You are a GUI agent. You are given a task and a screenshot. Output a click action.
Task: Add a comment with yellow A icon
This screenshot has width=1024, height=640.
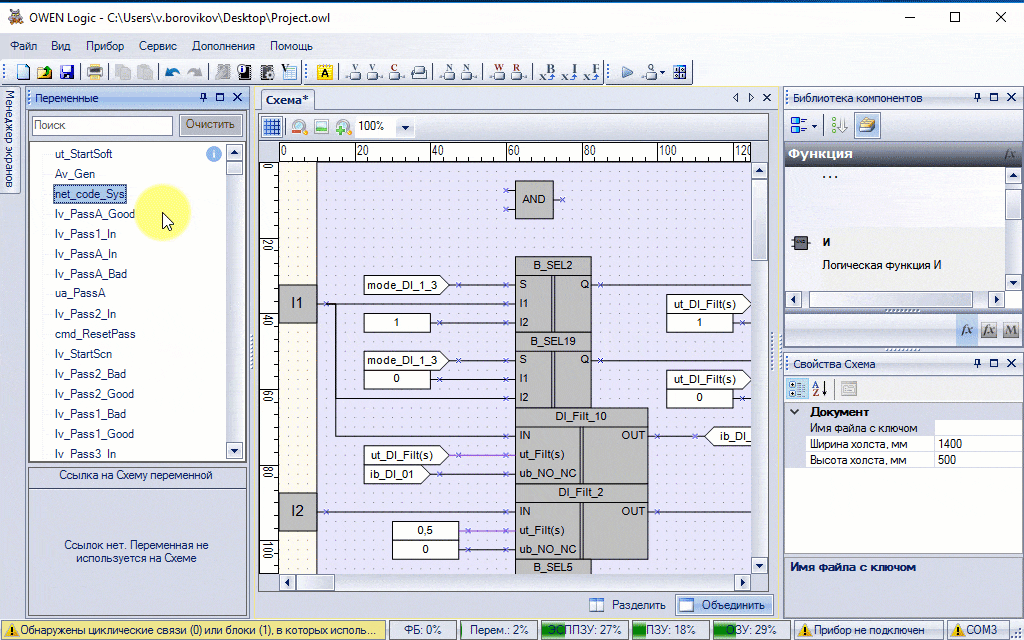324,72
